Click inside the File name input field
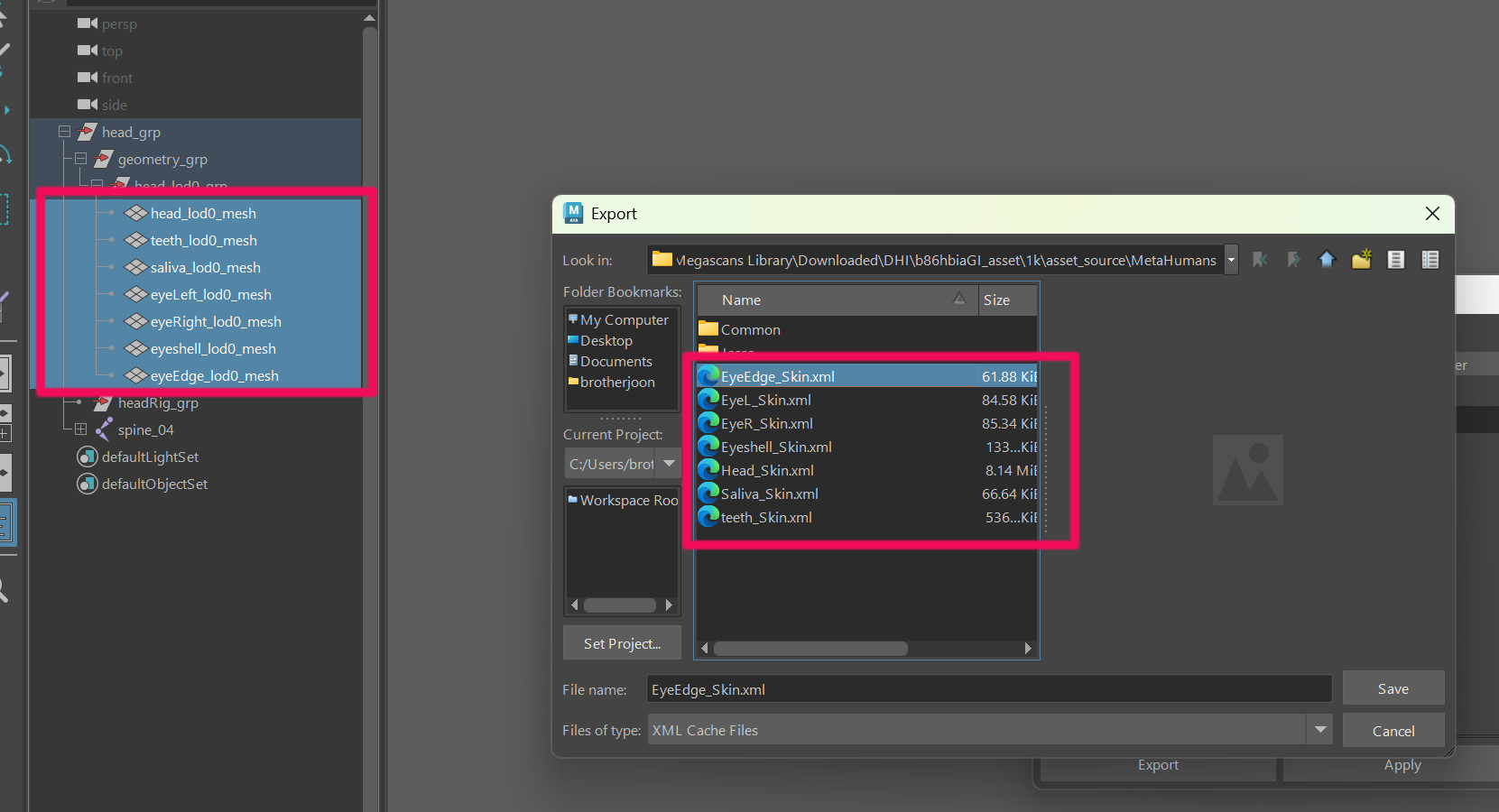Screen dimensions: 1499x812 coord(902,689)
